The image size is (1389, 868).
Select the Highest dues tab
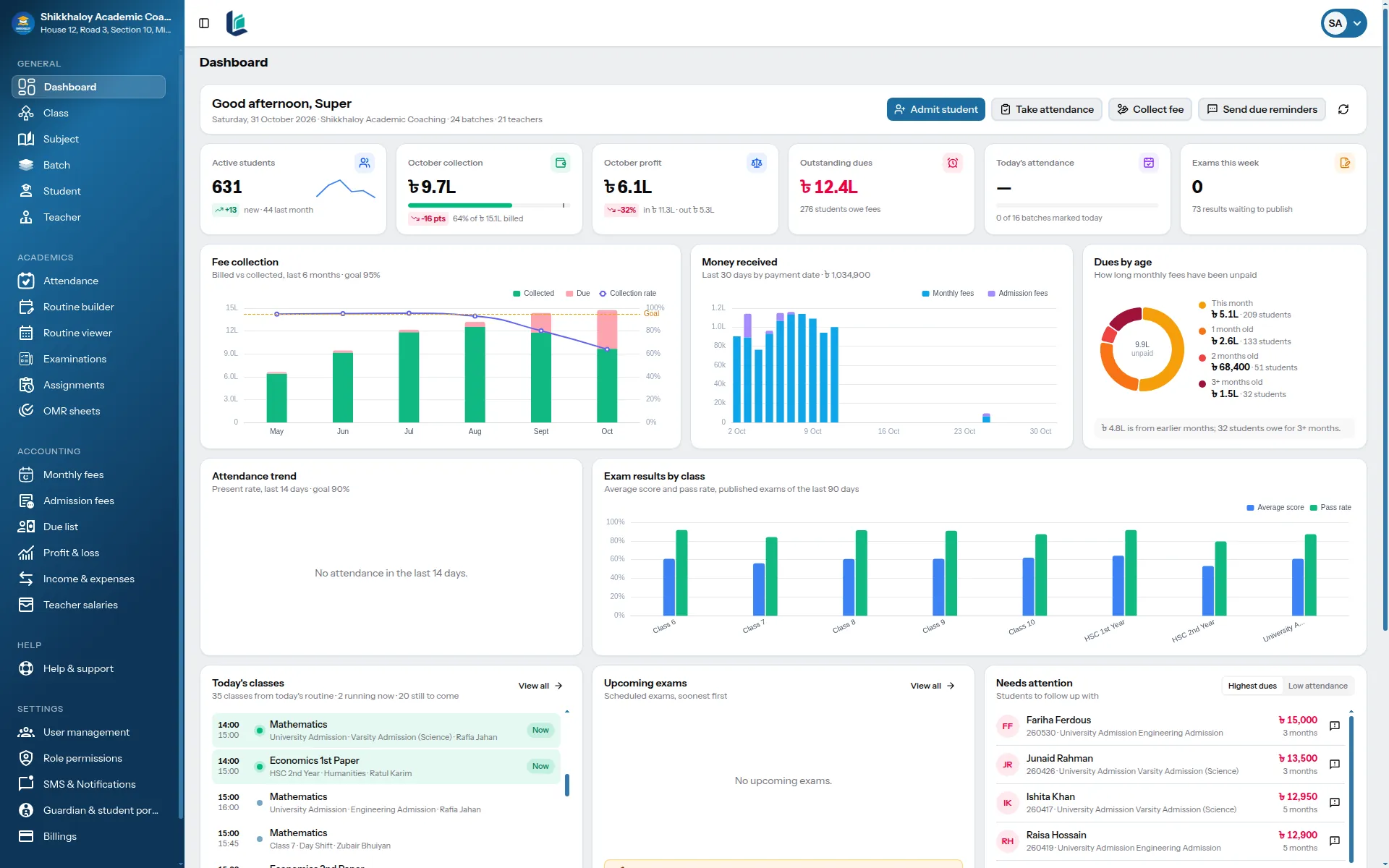tap(1252, 686)
